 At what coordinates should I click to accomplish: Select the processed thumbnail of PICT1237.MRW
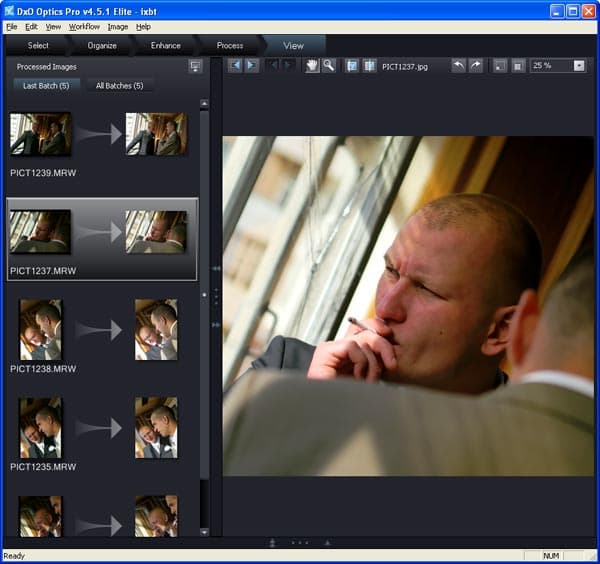coord(156,232)
